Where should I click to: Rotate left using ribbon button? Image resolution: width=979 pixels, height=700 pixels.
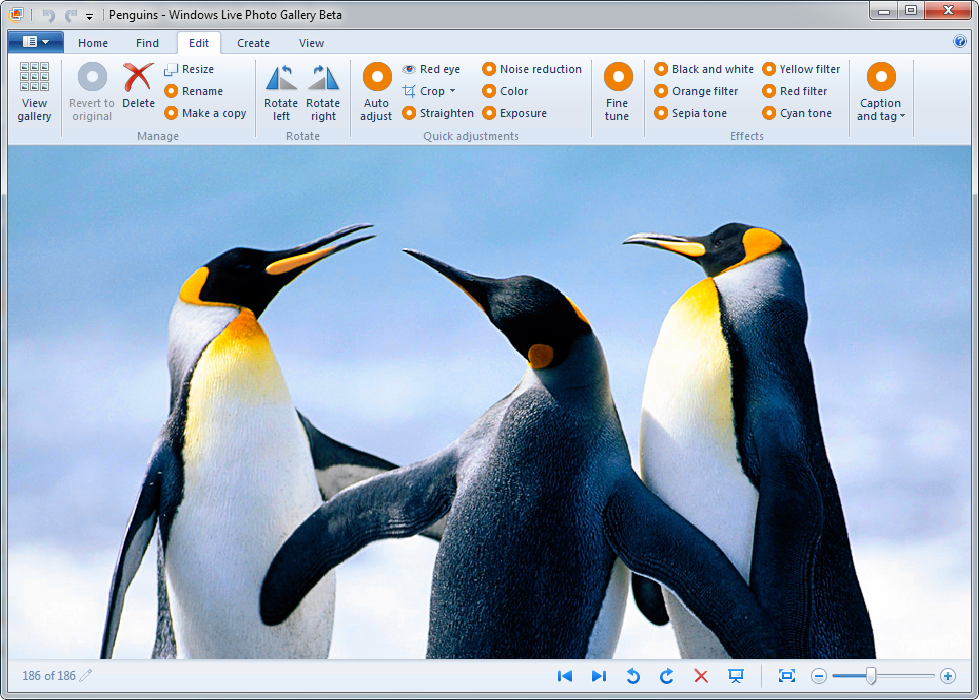tap(281, 92)
